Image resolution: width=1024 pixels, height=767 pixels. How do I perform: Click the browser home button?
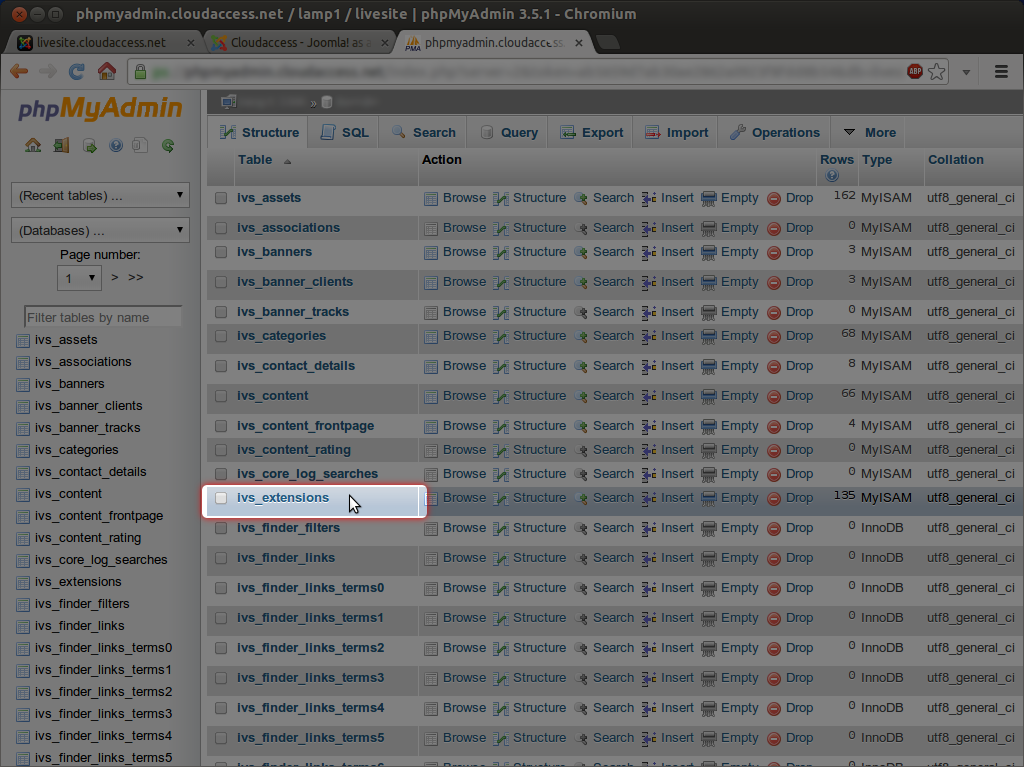click(x=106, y=71)
